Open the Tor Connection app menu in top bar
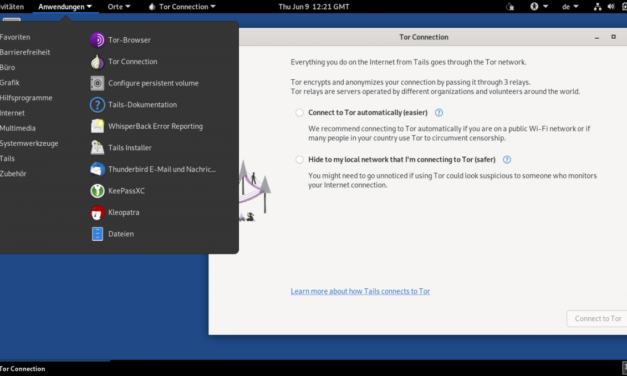 (182, 7)
